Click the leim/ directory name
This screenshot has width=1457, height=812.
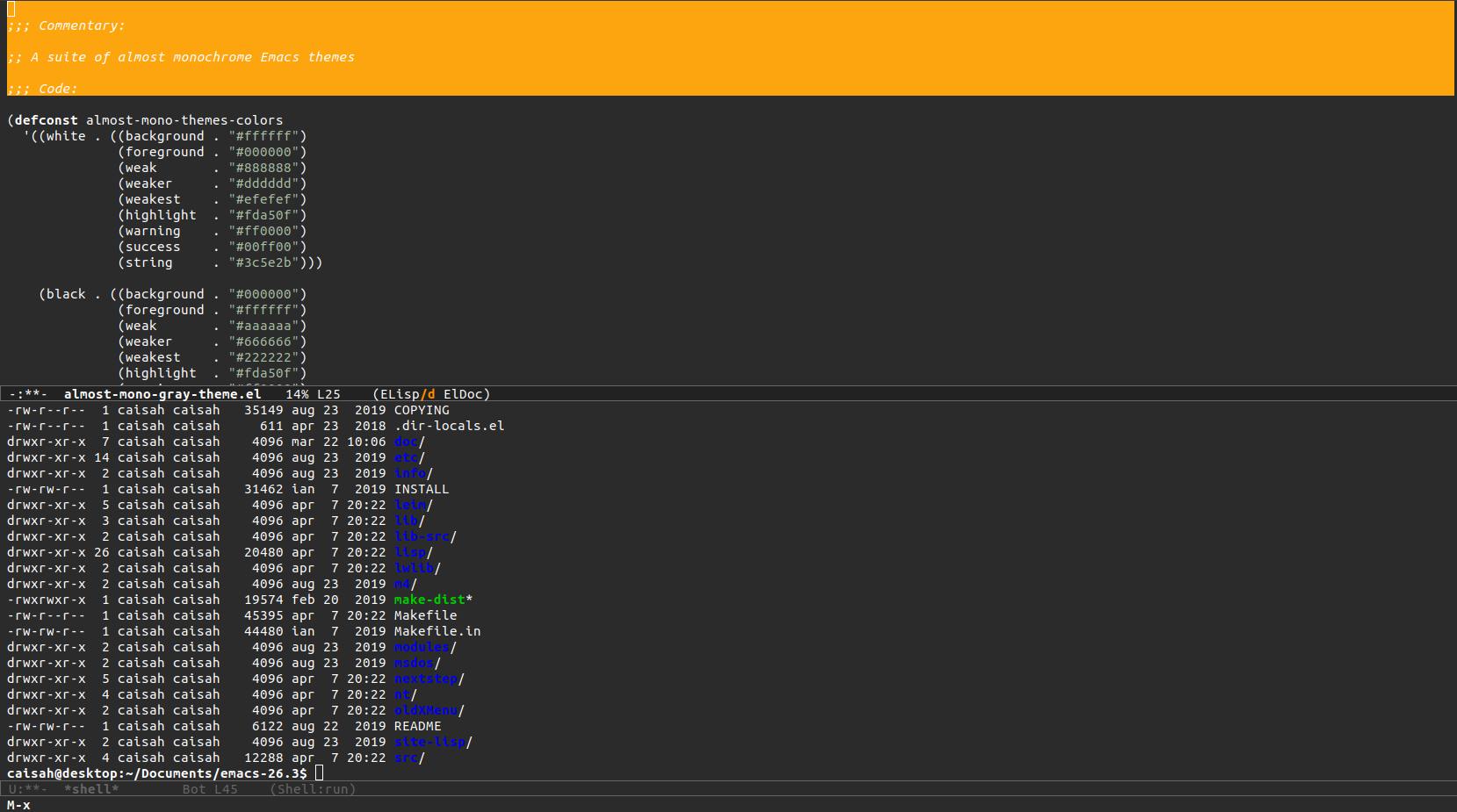click(413, 505)
